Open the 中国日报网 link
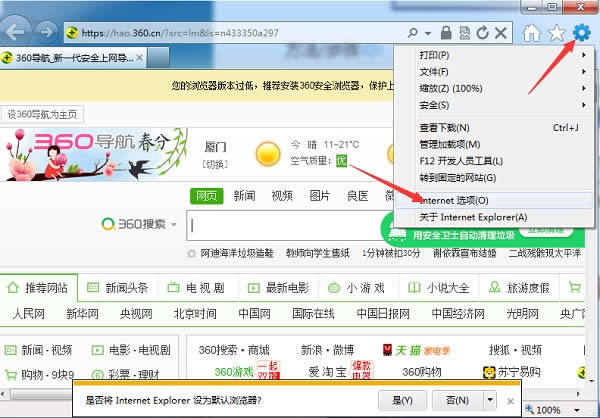 (383, 314)
